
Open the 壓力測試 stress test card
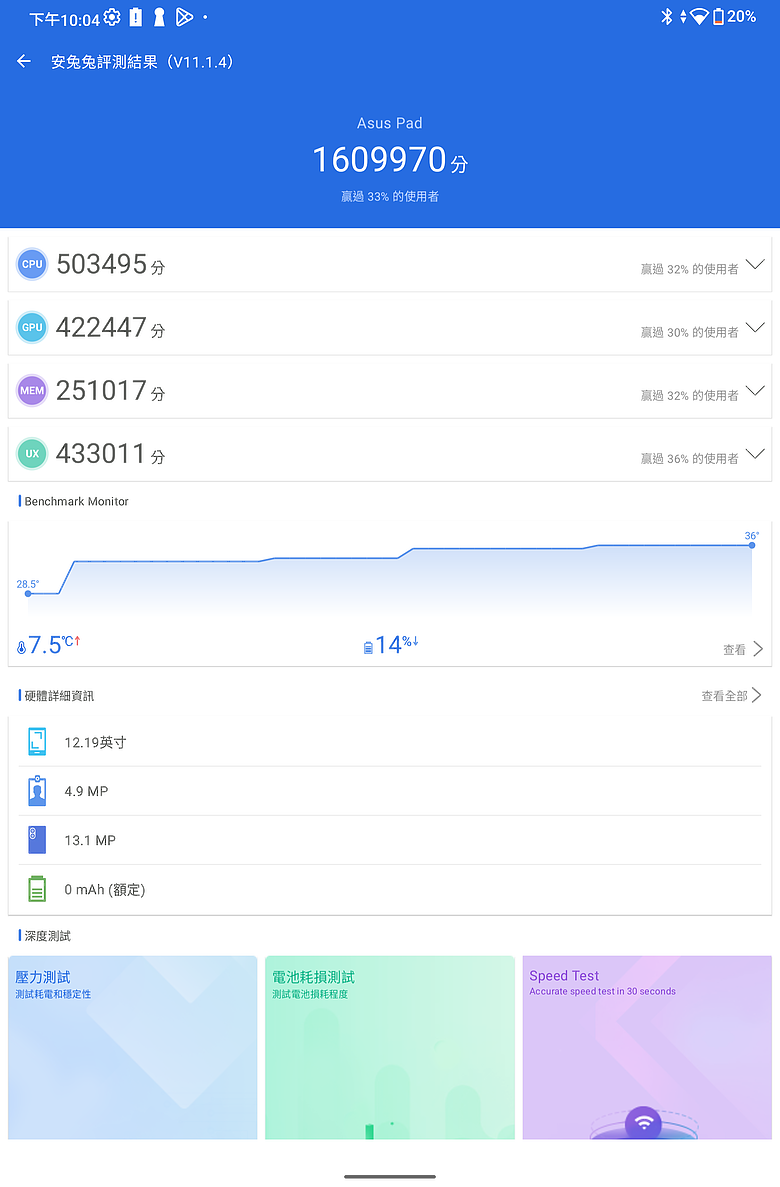[133, 1048]
